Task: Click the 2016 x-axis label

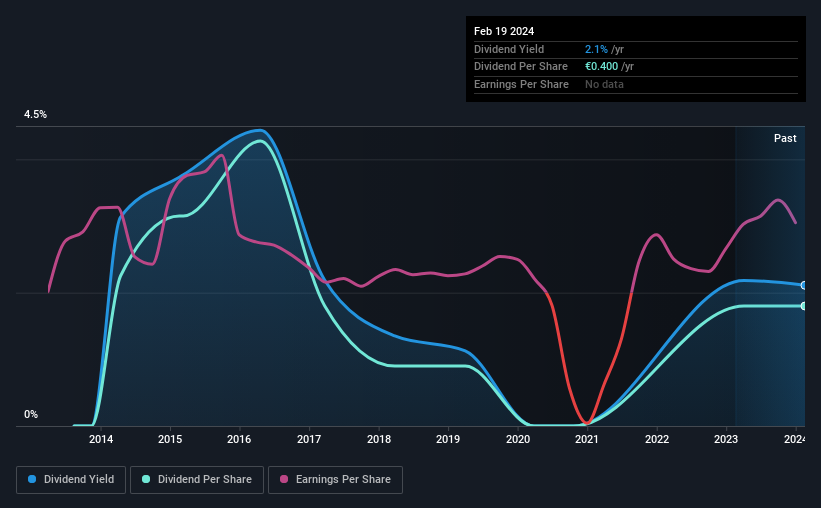Action: [x=239, y=439]
